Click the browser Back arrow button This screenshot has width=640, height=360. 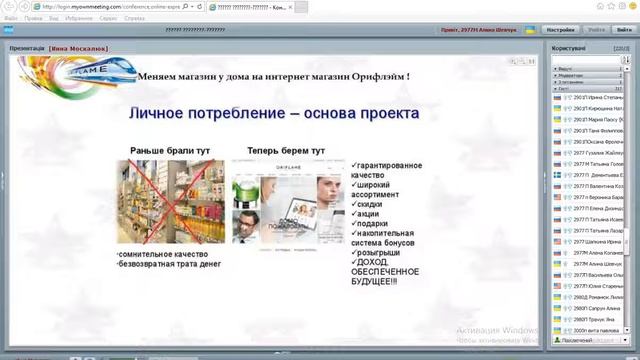(x=9, y=6)
